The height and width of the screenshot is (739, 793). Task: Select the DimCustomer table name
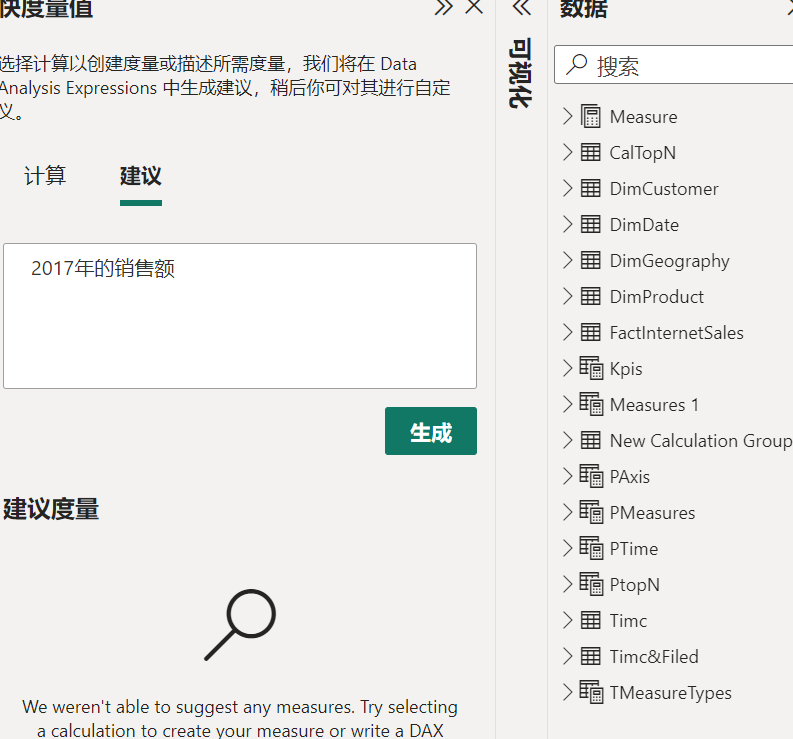click(x=664, y=189)
